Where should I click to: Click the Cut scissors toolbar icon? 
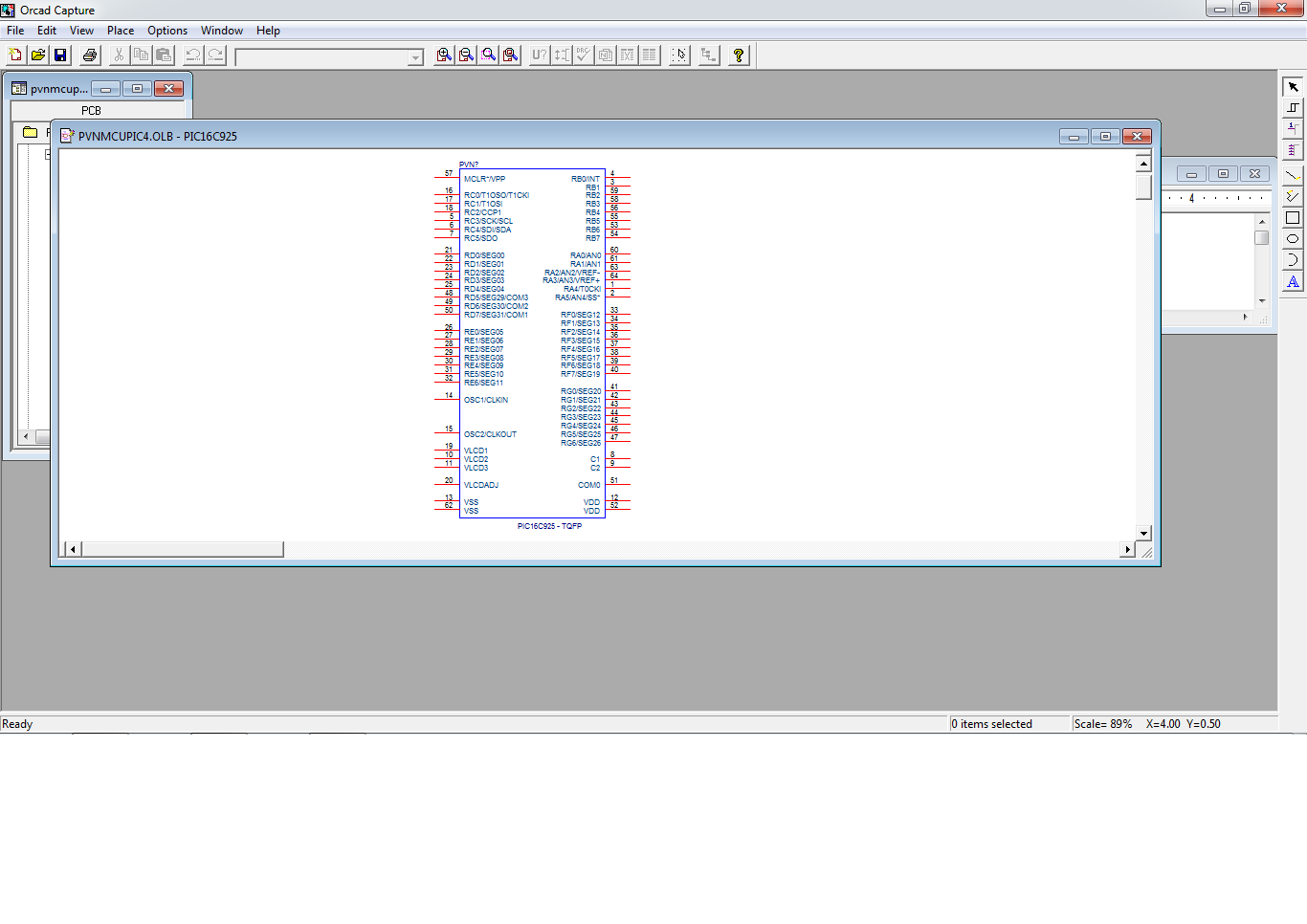[119, 55]
